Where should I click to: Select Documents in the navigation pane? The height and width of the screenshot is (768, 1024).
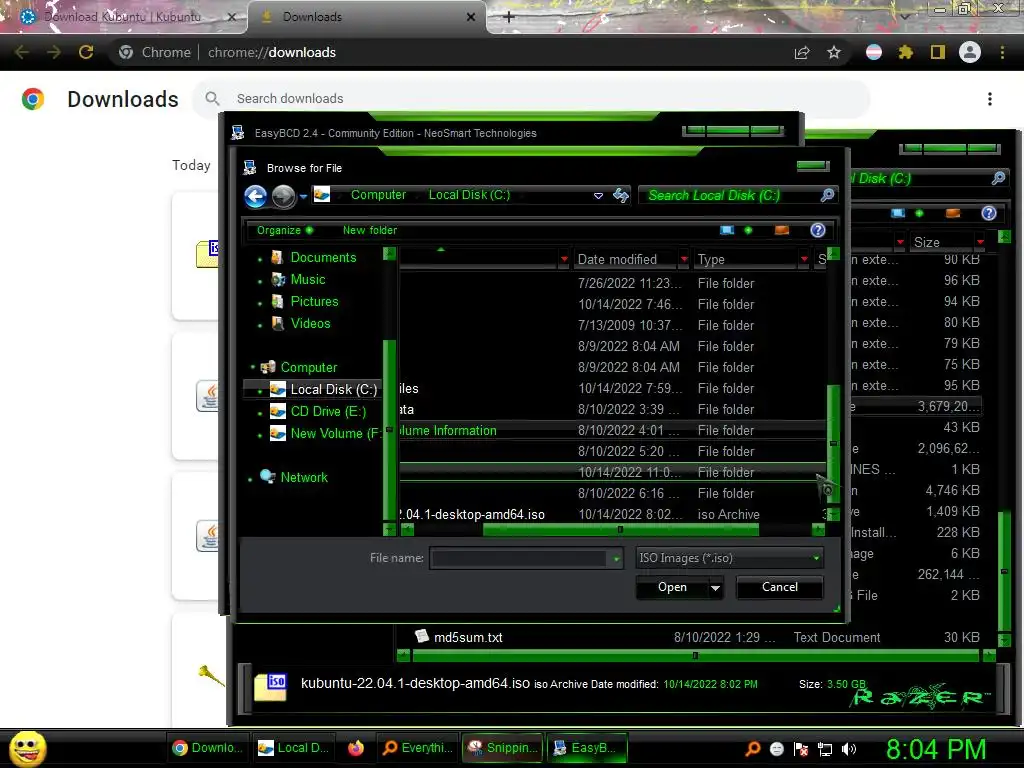(x=323, y=257)
